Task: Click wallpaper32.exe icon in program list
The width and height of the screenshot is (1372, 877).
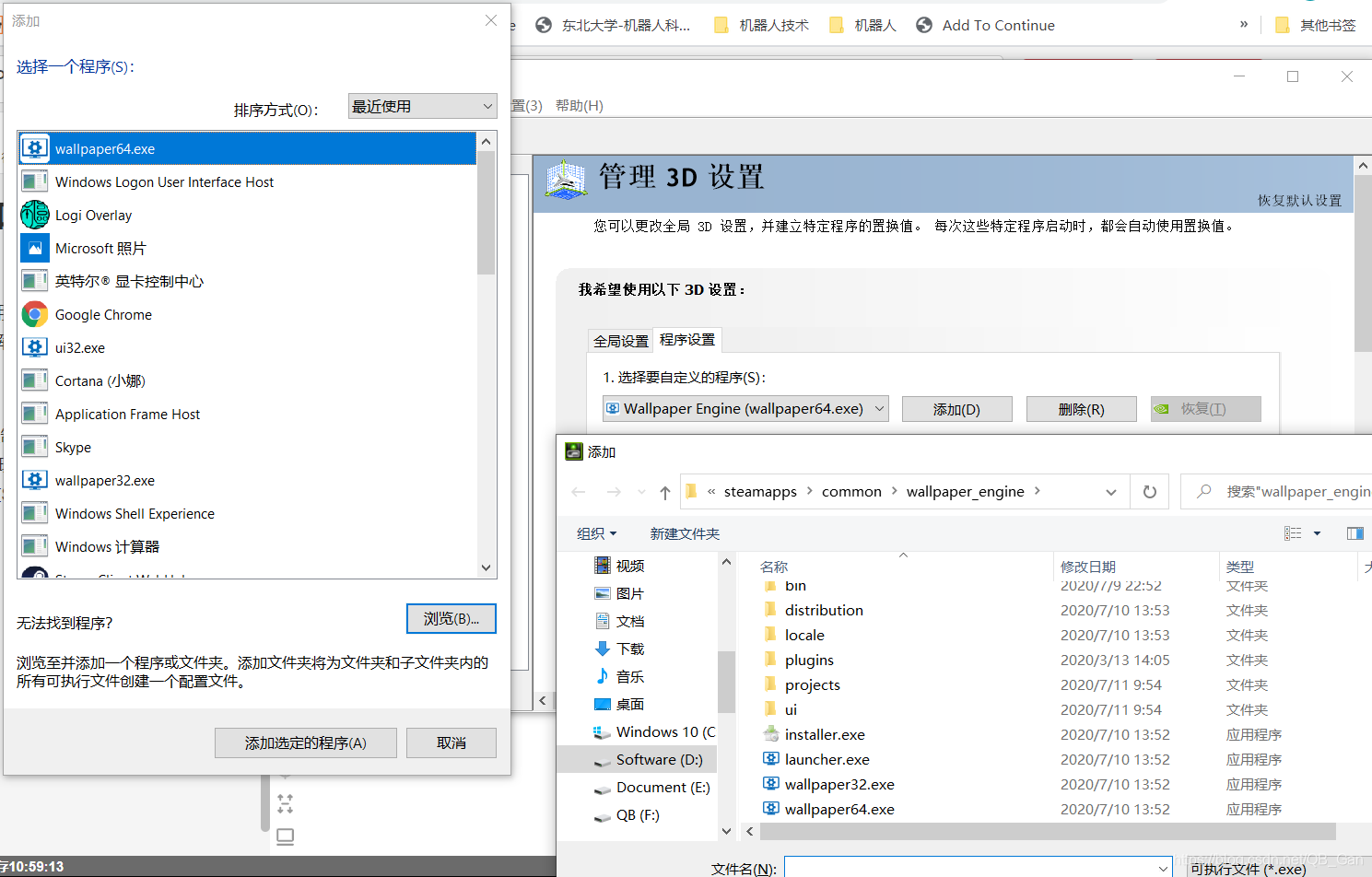Action: coord(35,480)
